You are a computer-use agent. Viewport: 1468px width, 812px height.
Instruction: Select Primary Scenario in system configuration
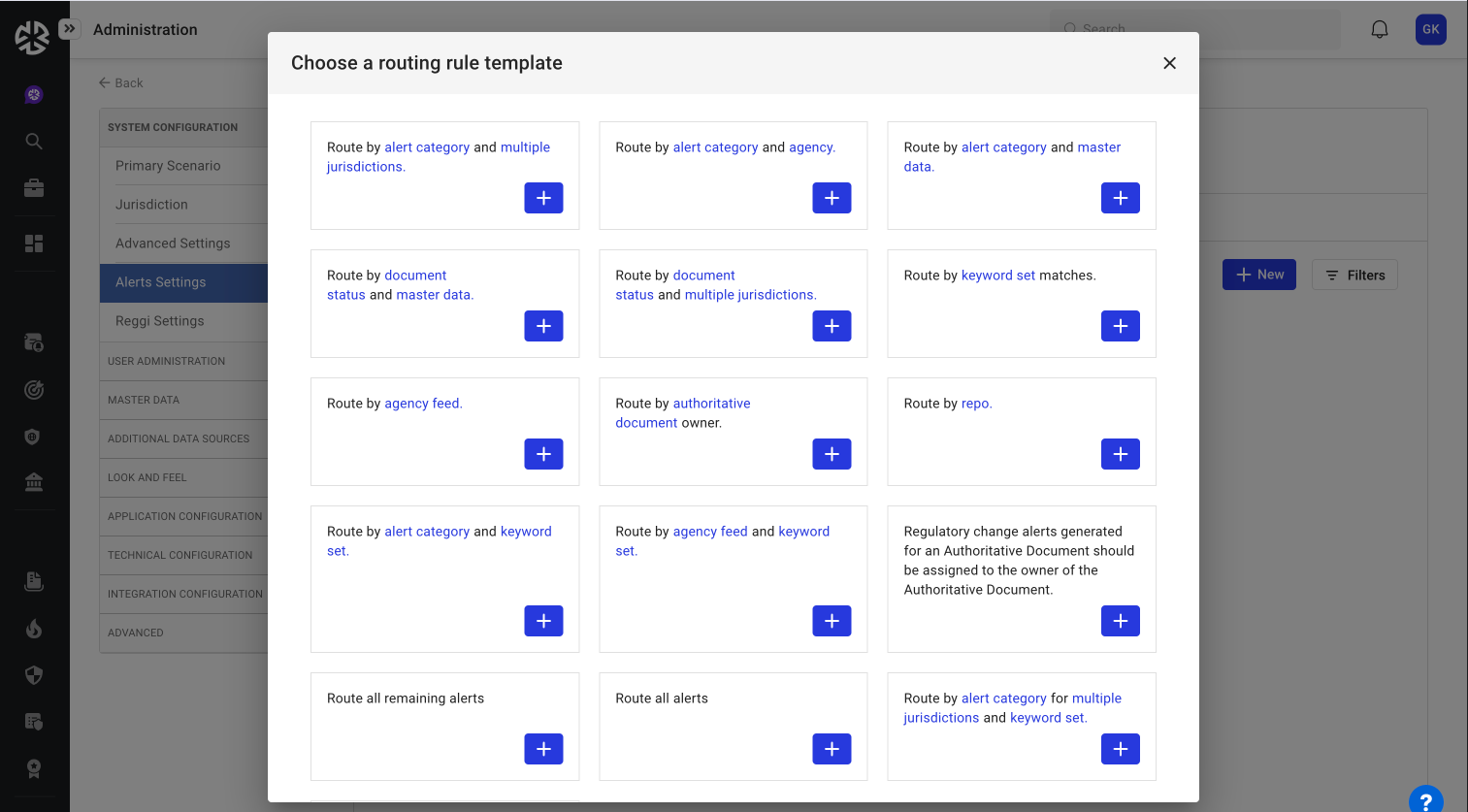click(x=183, y=166)
